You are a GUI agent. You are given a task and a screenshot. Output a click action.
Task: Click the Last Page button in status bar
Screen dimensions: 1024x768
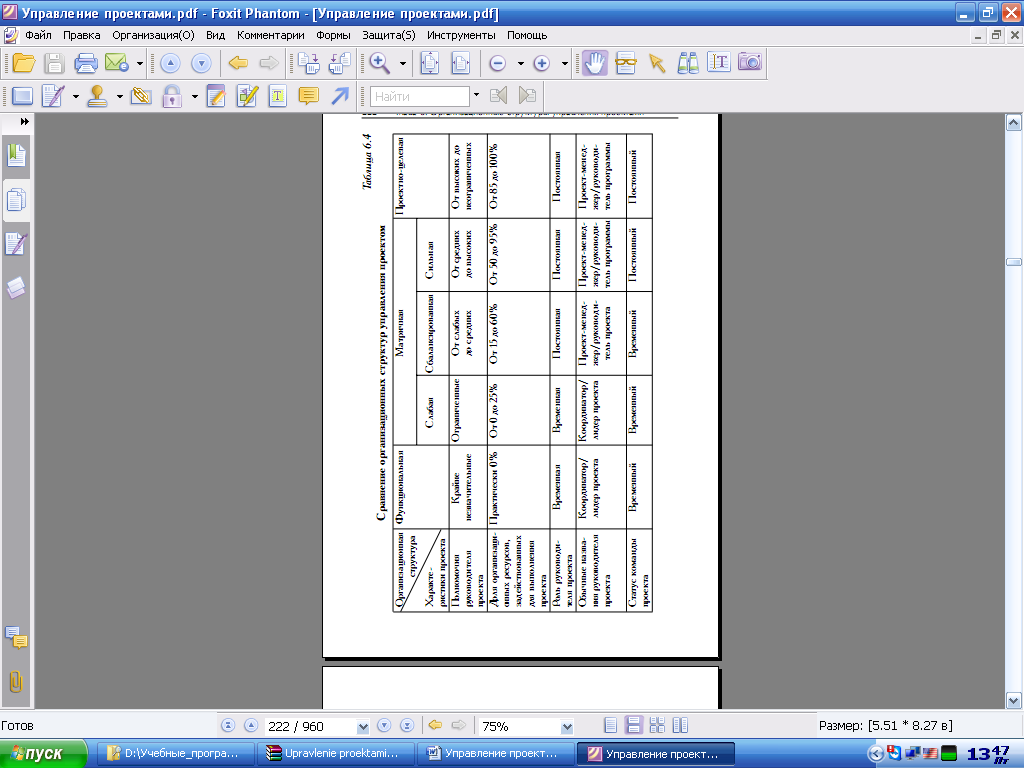(407, 726)
